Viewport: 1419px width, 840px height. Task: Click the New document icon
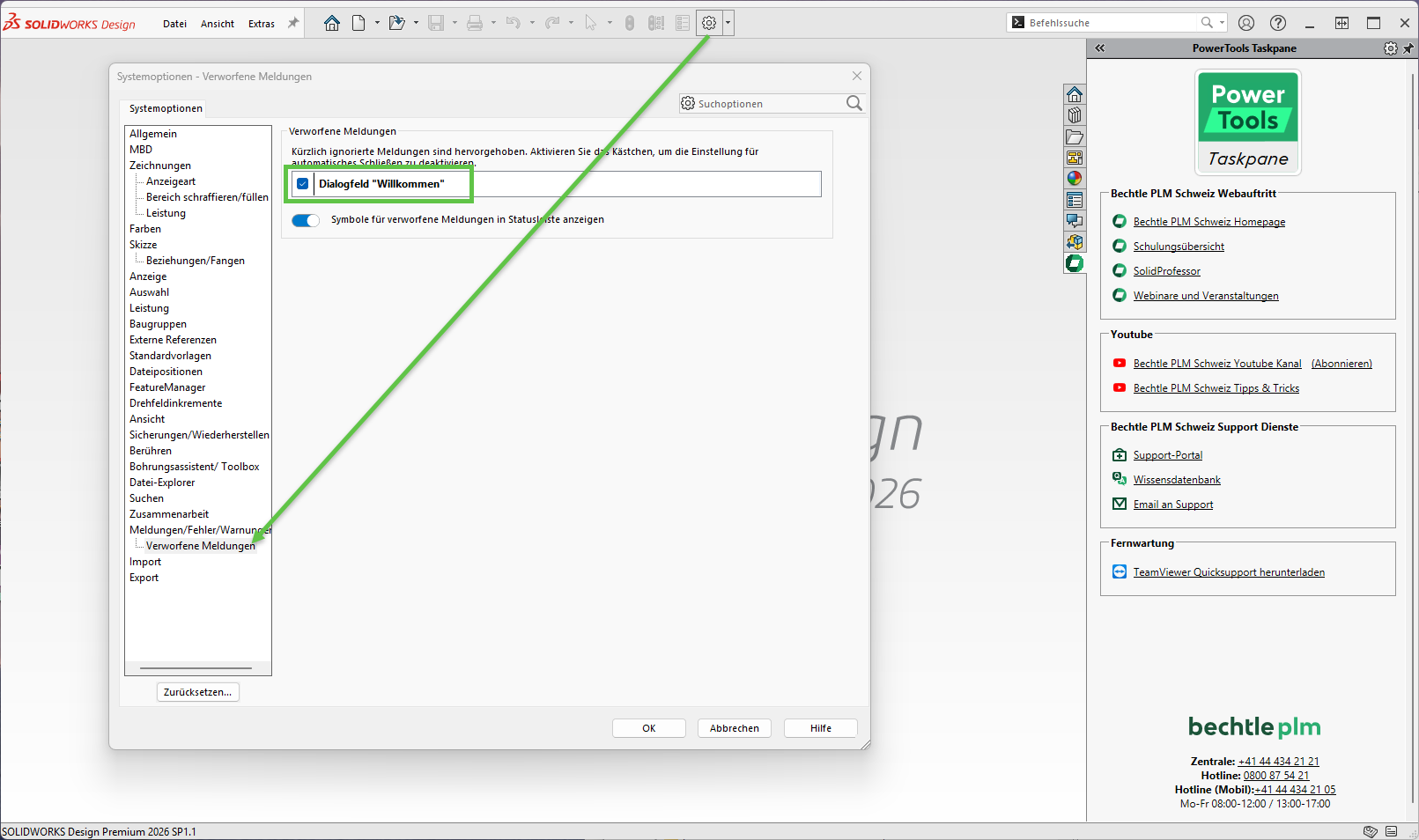(358, 24)
